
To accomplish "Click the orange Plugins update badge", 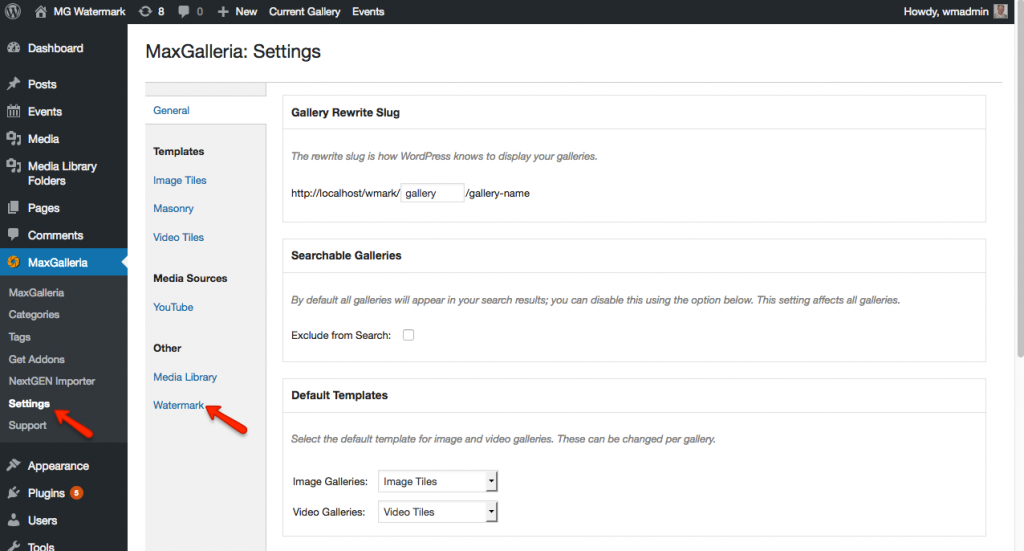I will pyautogui.click(x=76, y=493).
